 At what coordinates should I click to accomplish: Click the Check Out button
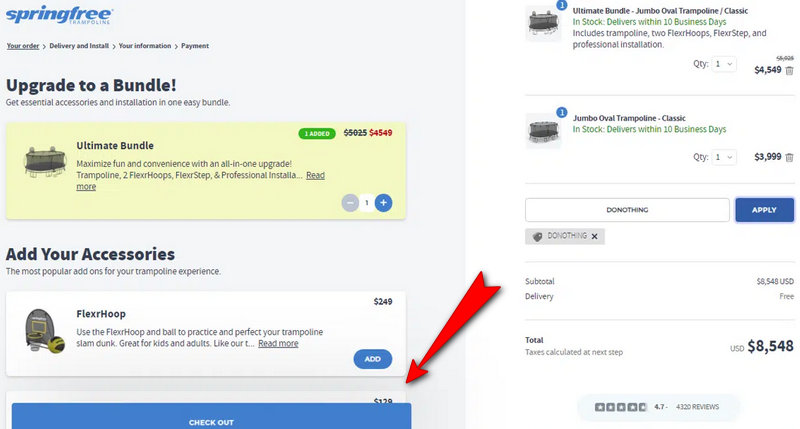[211, 421]
